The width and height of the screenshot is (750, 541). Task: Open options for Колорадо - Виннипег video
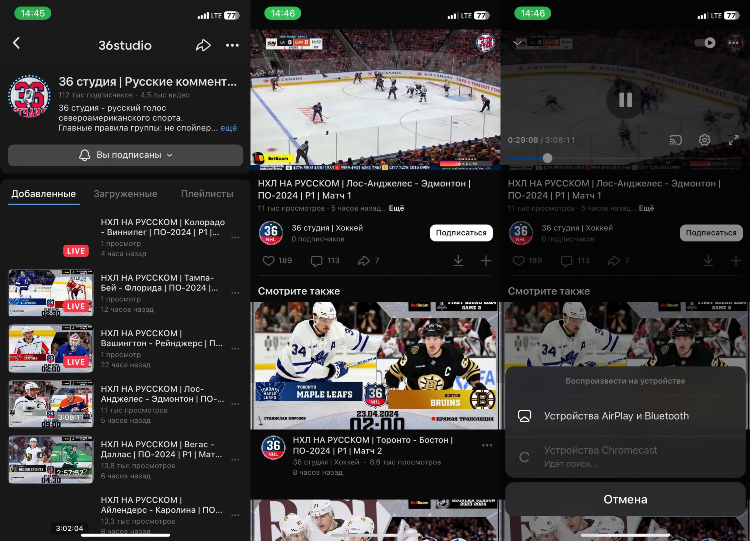235,237
